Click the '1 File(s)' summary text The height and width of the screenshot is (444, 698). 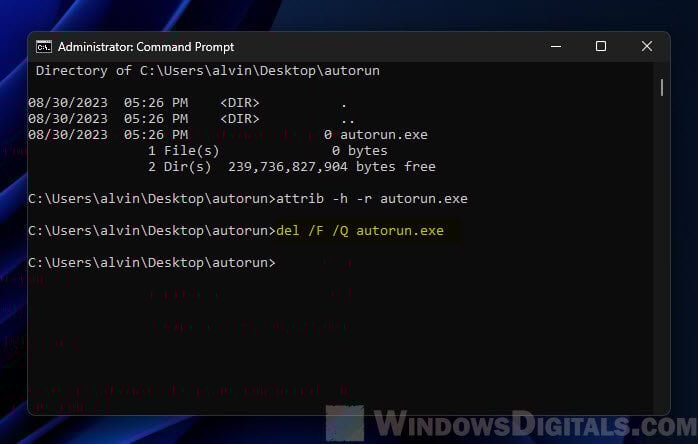(x=183, y=151)
